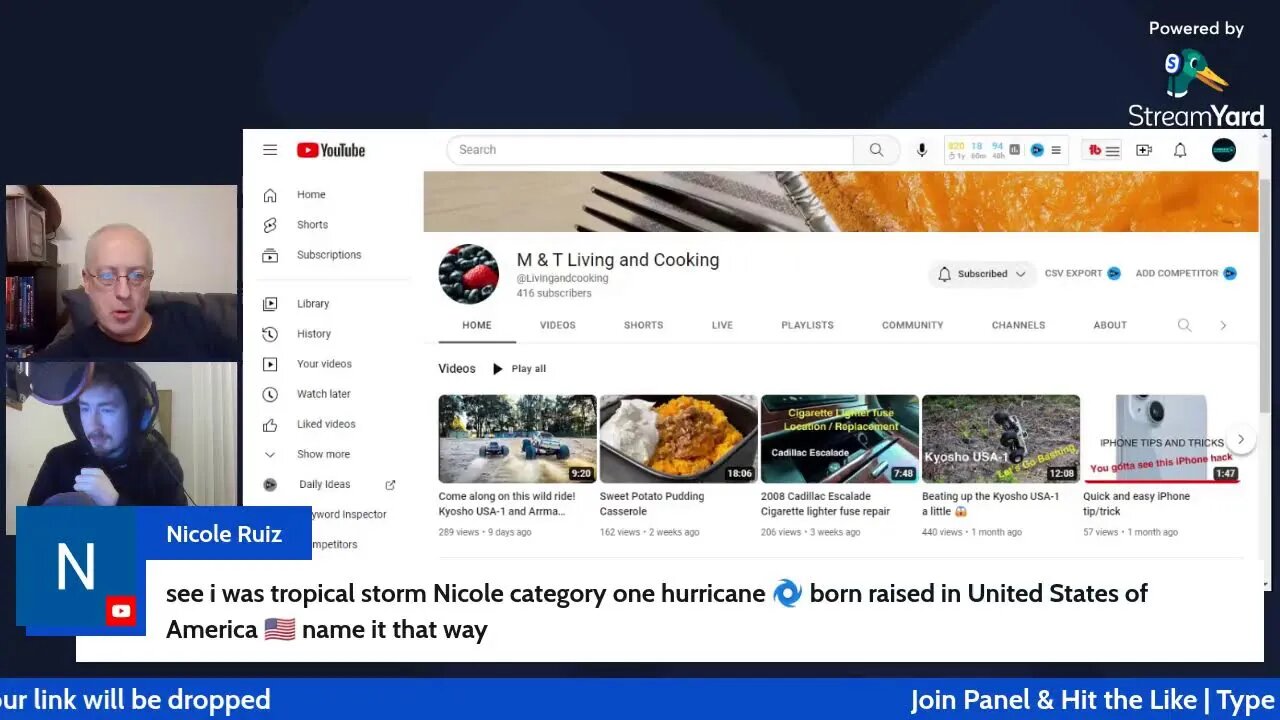Focus the YouTube Search field
Screen dimensions: 1280x720
click(650, 150)
